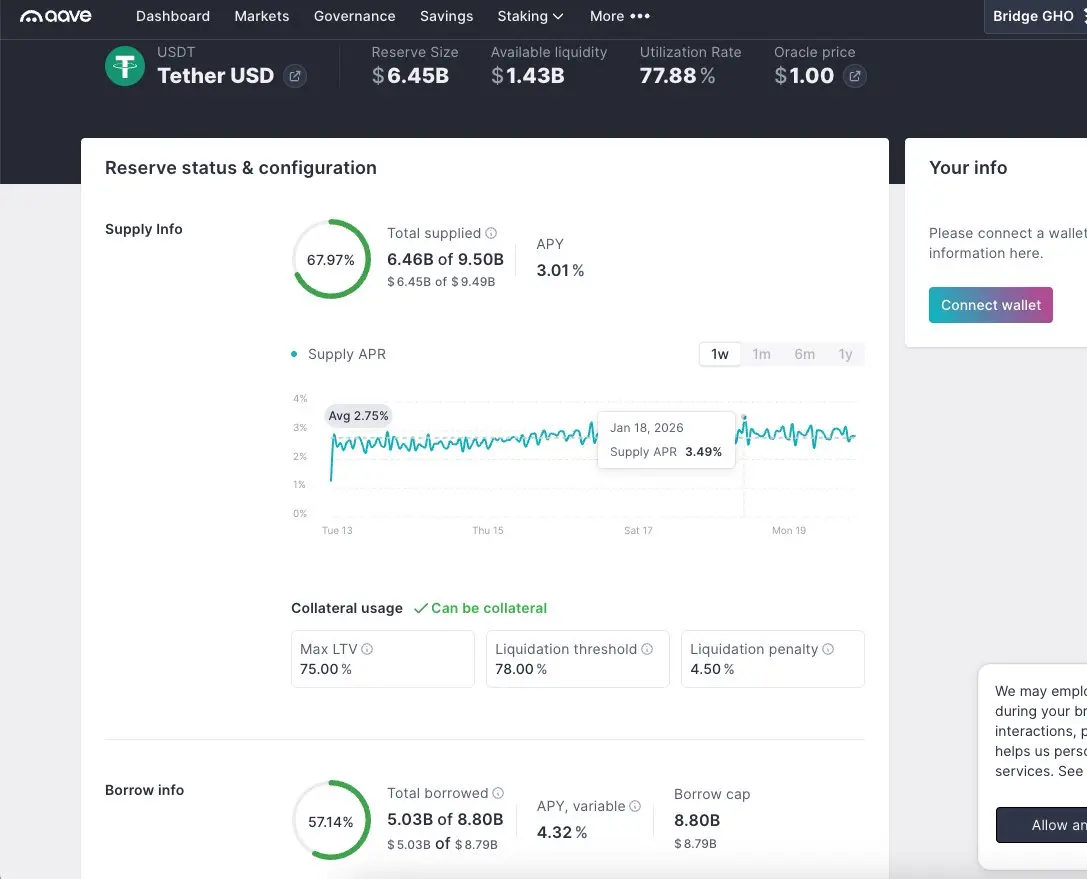Select the 1m chart range
1087x879 pixels.
click(761, 354)
